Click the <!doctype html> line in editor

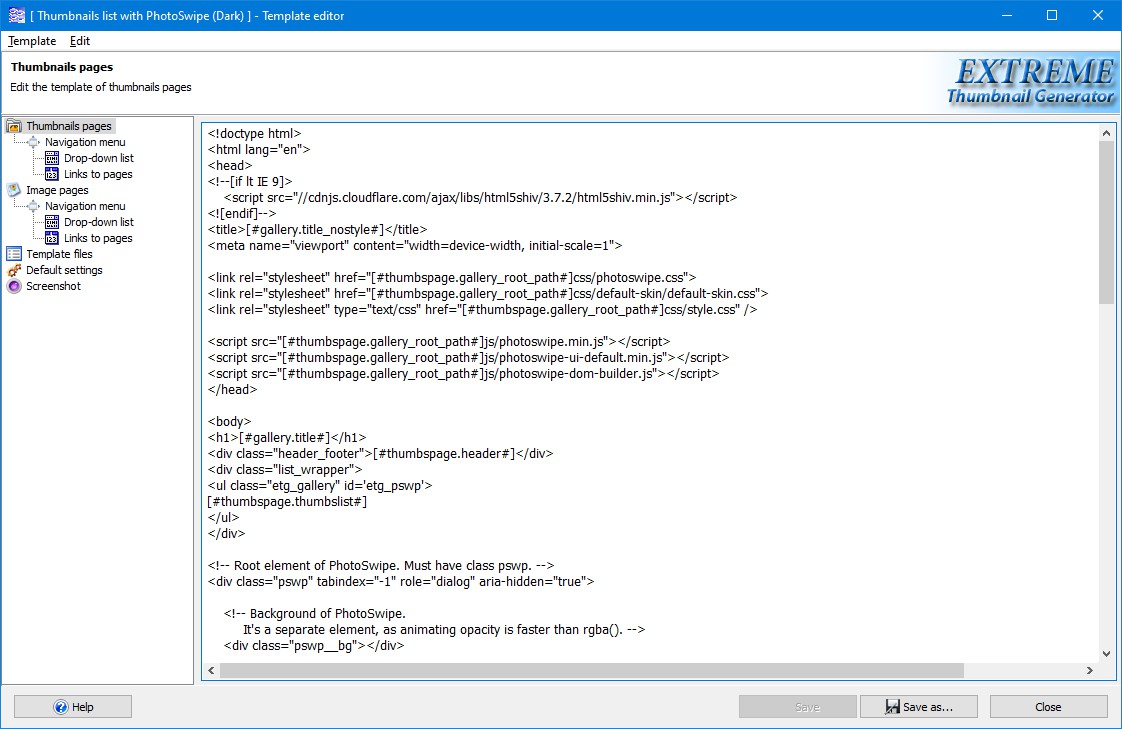pyautogui.click(x=255, y=134)
